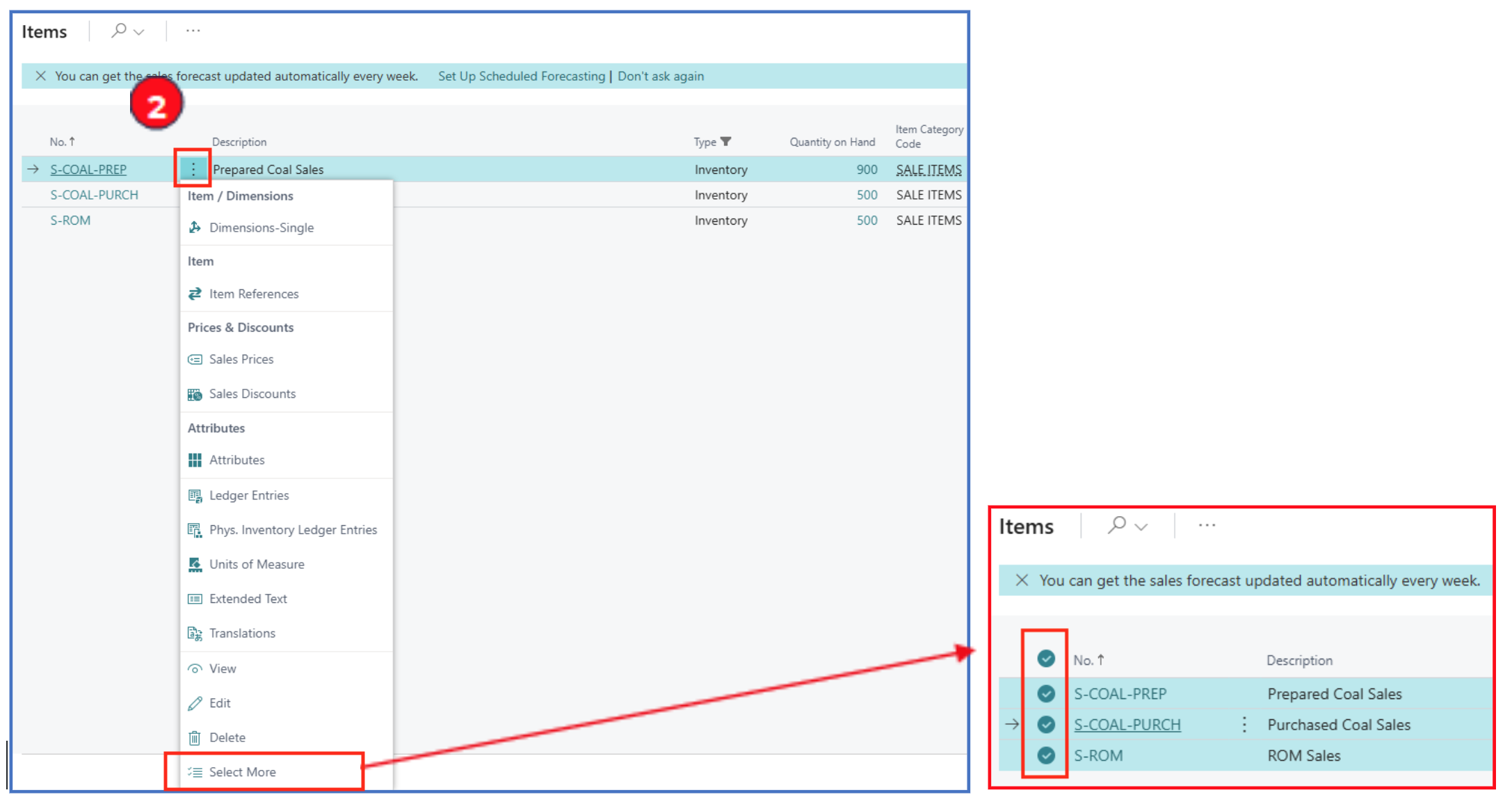The width and height of the screenshot is (1512, 804).
Task: Open the Type column filter
Action: point(726,141)
